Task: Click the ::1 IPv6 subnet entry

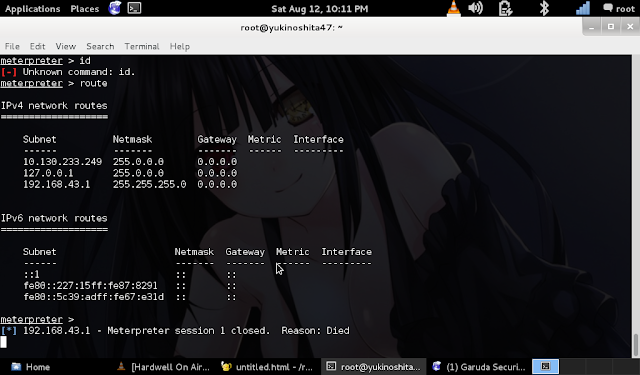Action: coord(31,274)
